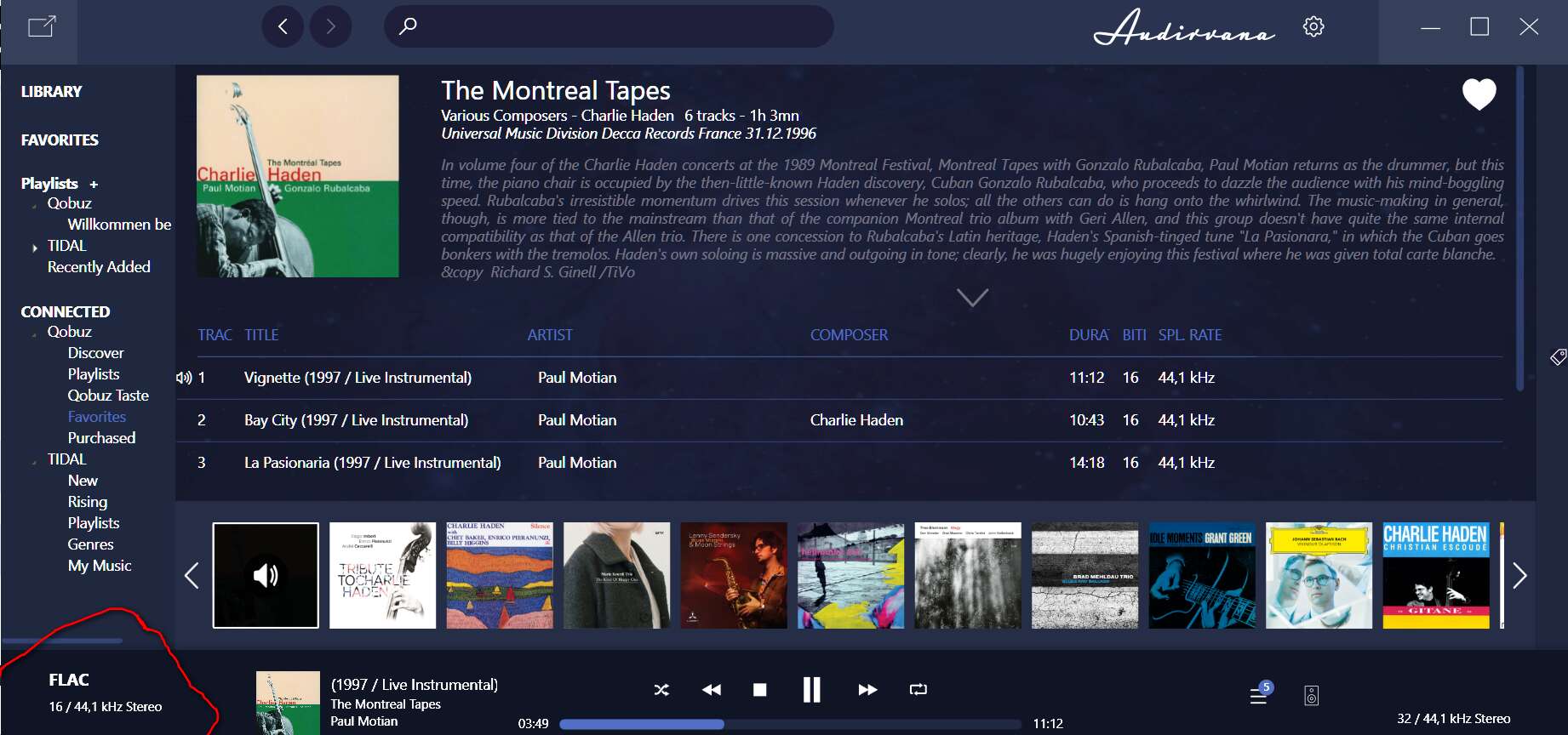Click the sidebar horizontal scrollbar
Viewport: 1568px width, 735px height.
[62, 641]
